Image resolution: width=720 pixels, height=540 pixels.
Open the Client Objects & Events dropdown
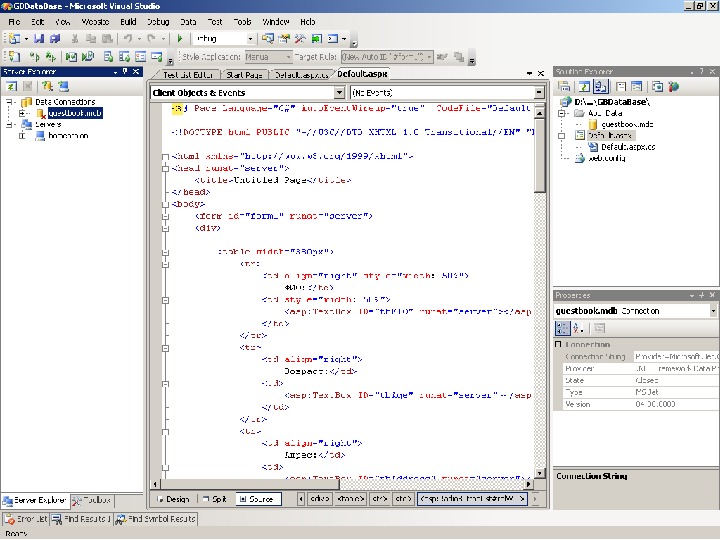pyautogui.click(x=246, y=92)
